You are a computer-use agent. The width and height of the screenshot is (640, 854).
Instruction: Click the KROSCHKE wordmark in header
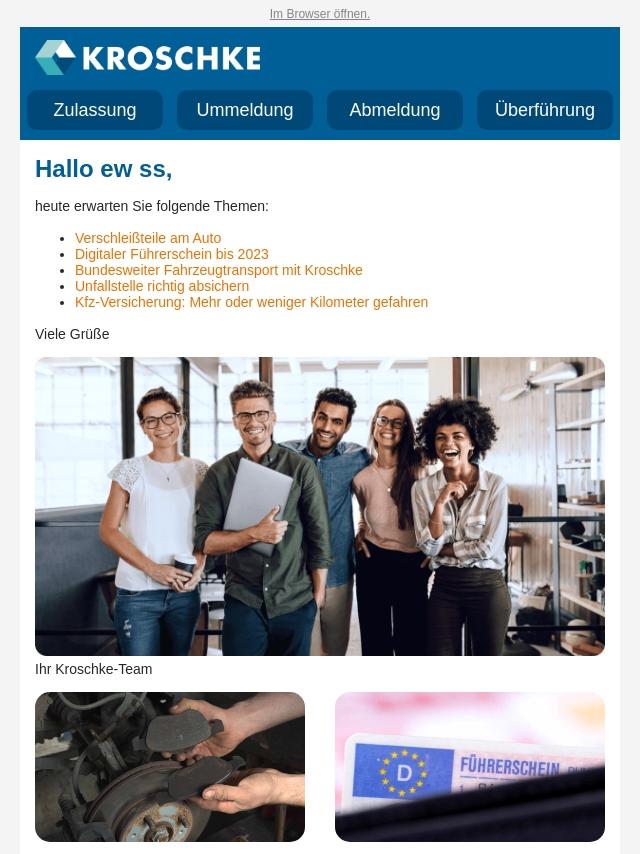[x=172, y=58]
